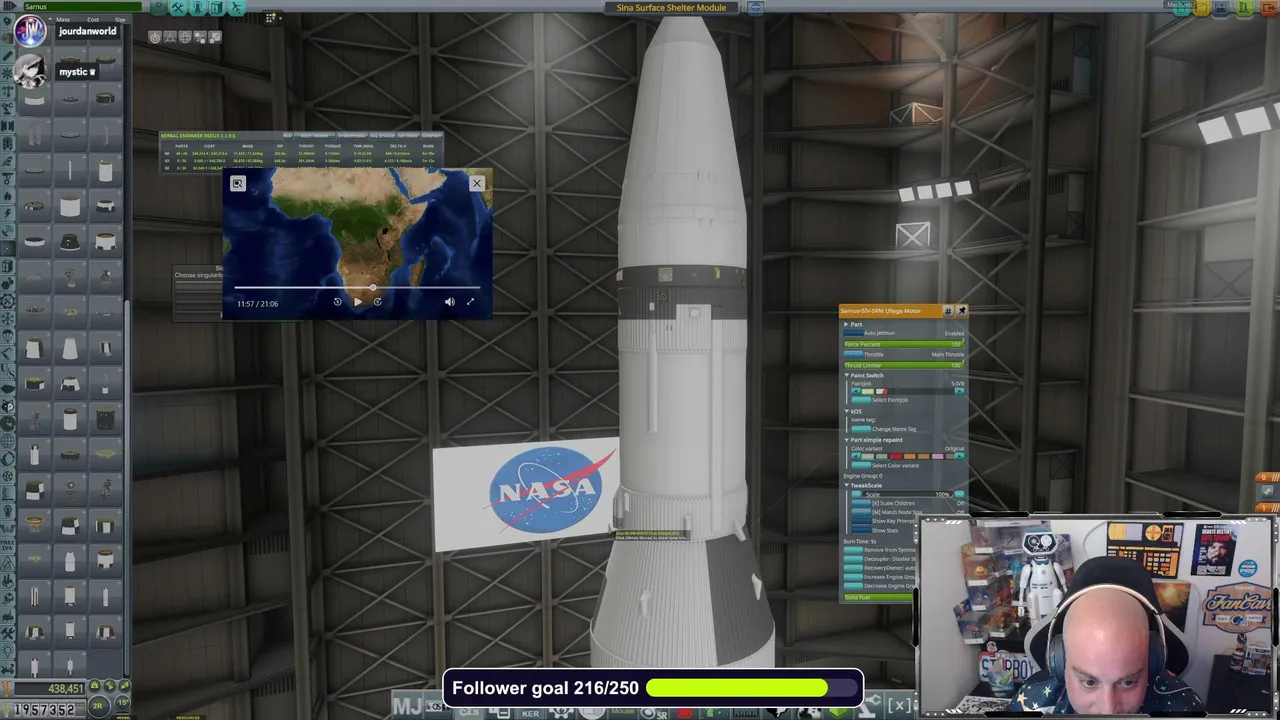This screenshot has height=720, width=1280.
Task: Open the colored grid dropdown menu
Action: click(273, 18)
